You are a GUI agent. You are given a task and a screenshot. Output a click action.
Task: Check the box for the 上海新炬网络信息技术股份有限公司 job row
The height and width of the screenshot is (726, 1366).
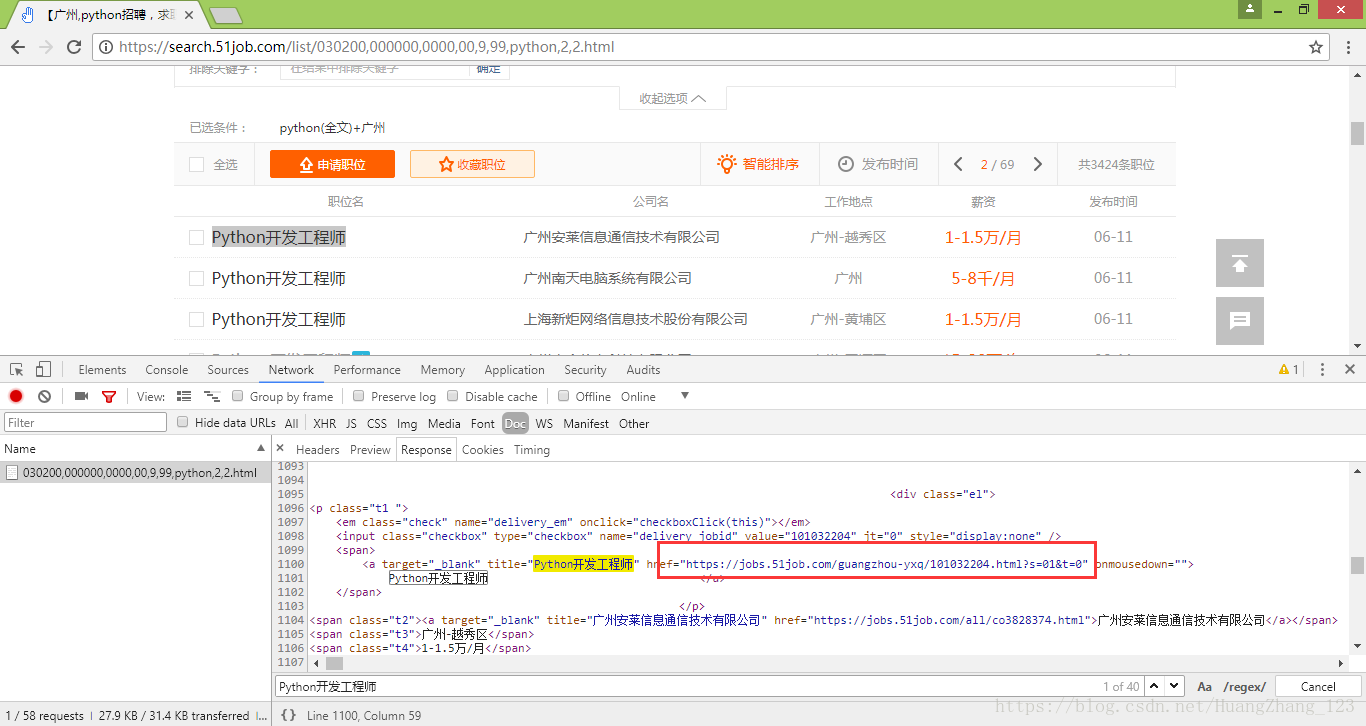pyautogui.click(x=197, y=320)
